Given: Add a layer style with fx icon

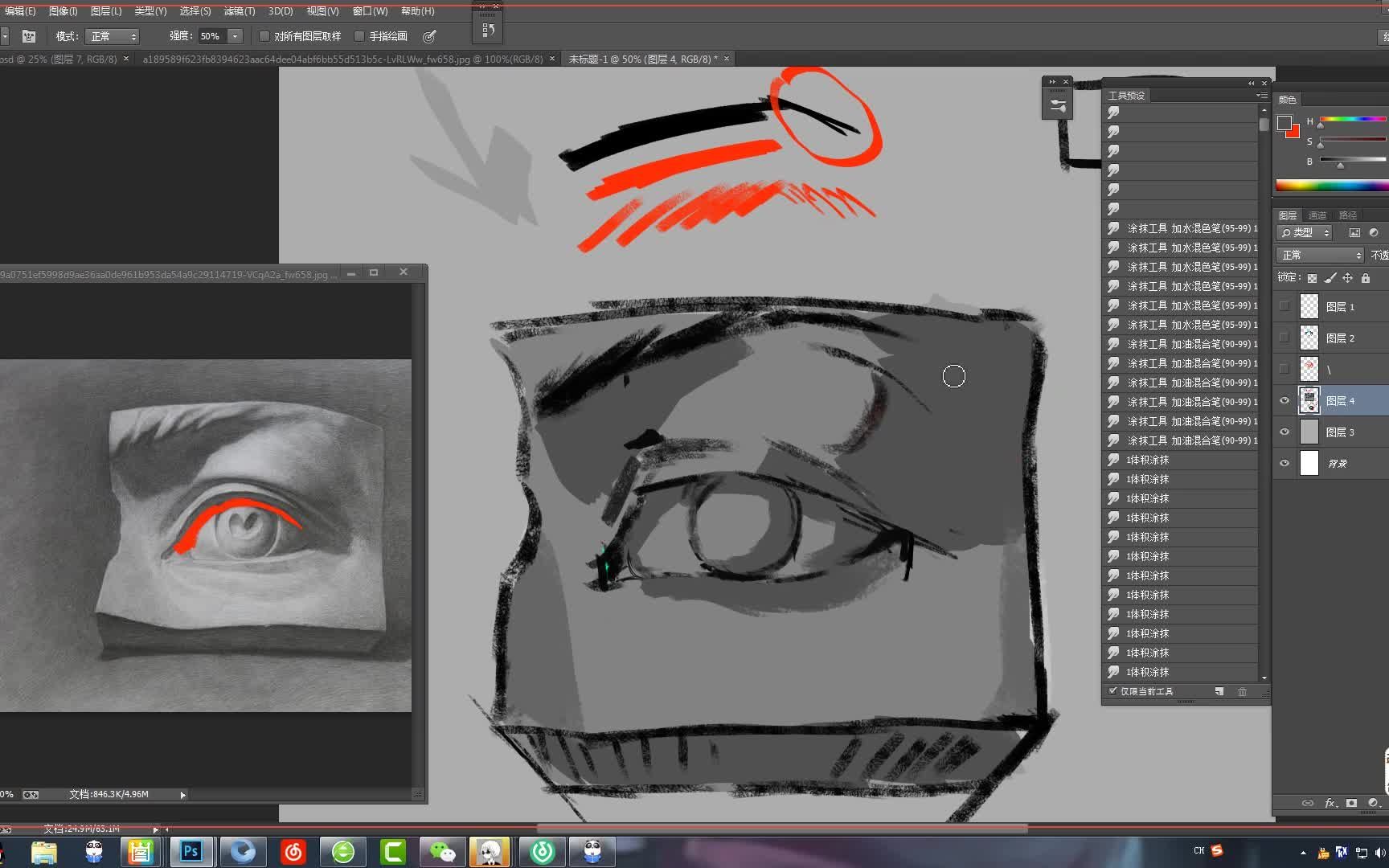Looking at the screenshot, I should coord(1330,802).
